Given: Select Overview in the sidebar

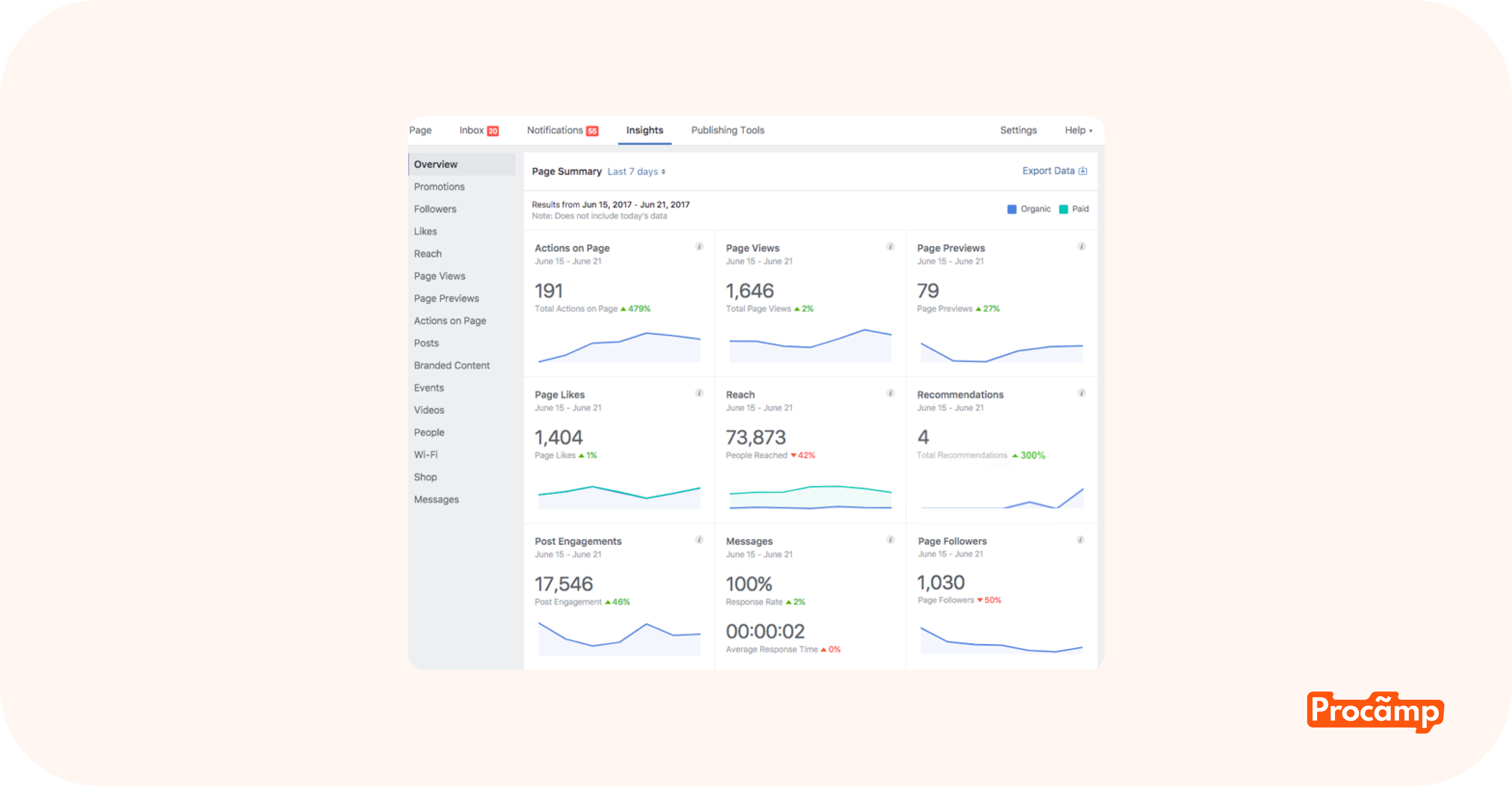Looking at the screenshot, I should coord(462,164).
